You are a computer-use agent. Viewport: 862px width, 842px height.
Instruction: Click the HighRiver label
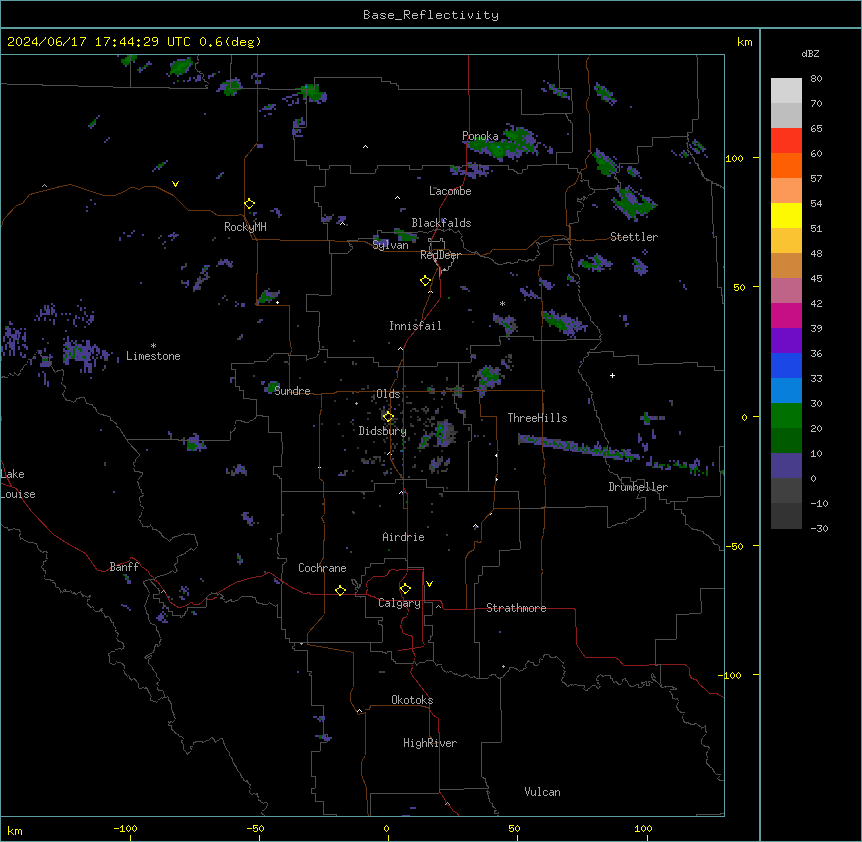click(430, 743)
